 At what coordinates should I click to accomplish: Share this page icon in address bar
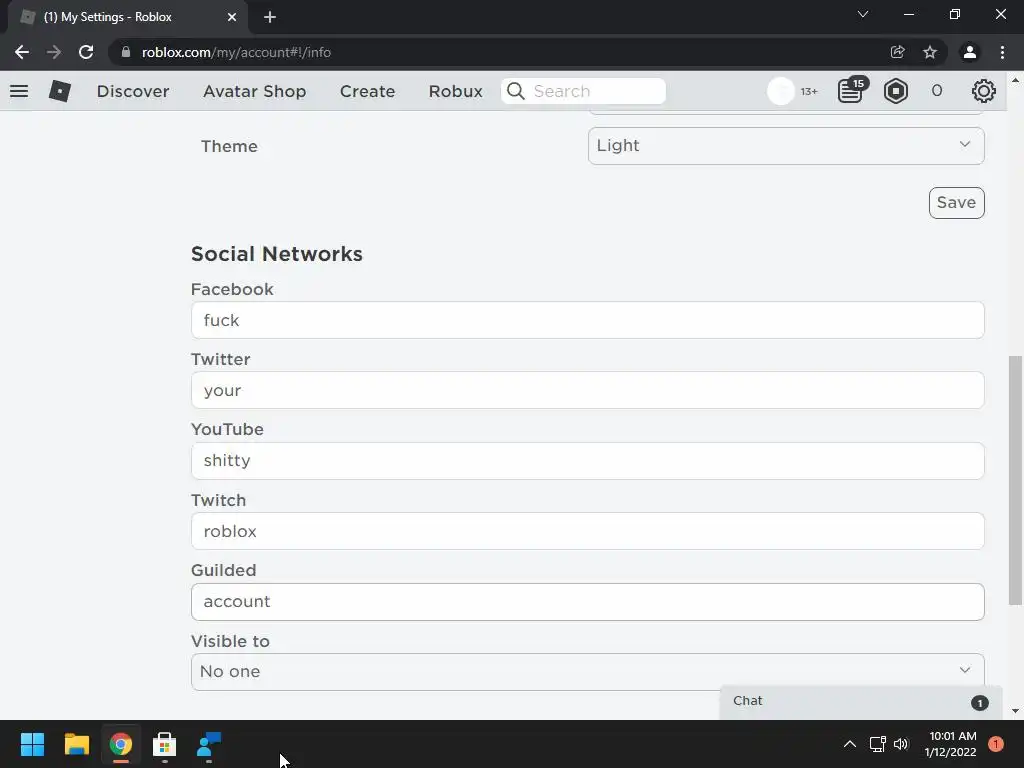(897, 52)
